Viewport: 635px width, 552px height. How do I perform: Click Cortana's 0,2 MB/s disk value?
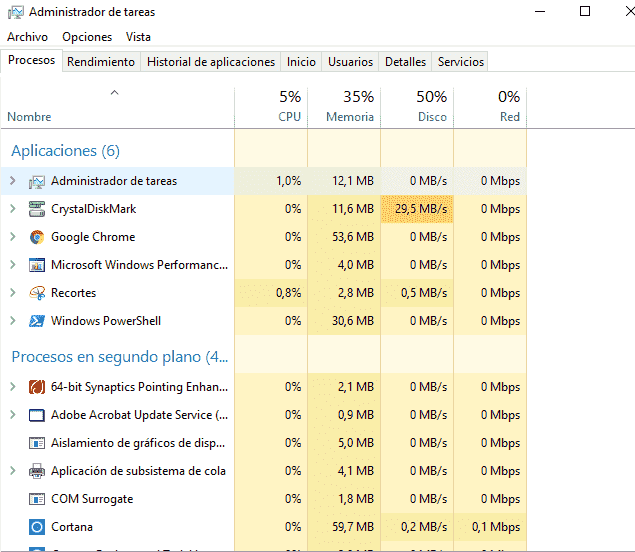(x=424, y=527)
